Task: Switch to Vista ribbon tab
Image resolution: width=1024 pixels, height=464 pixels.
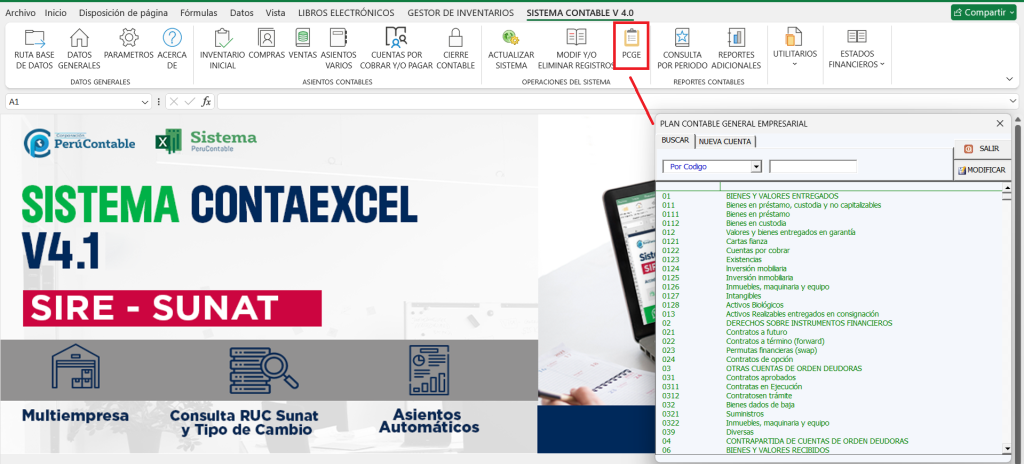Action: tap(275, 12)
